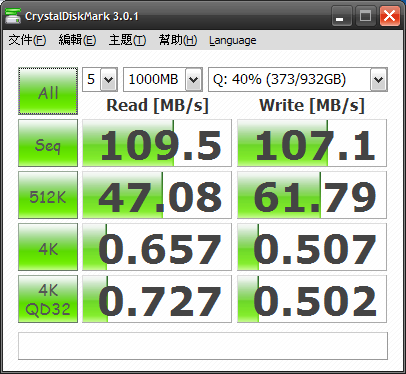Click the CrystalDiskMark app icon in title bar
Screen dimensions: 406x374
tap(13, 16)
